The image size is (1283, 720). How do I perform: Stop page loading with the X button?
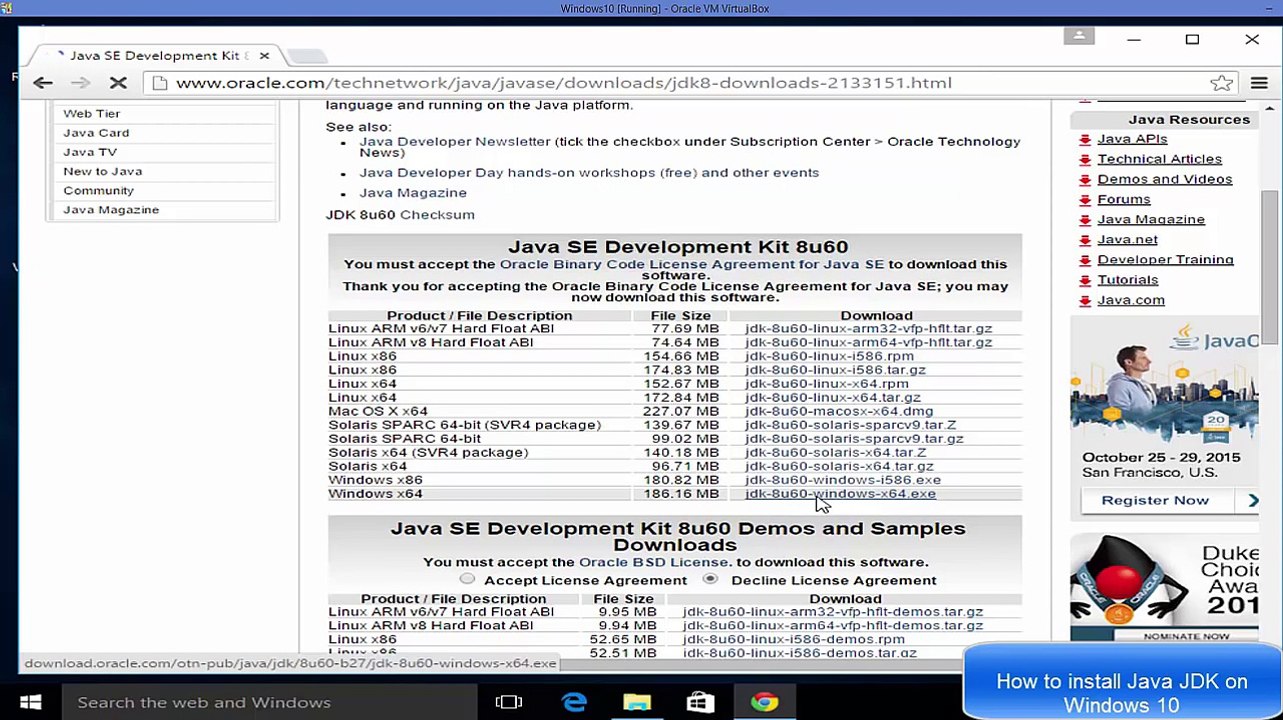117,83
